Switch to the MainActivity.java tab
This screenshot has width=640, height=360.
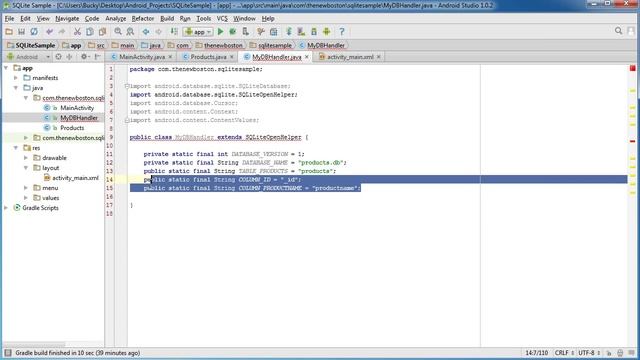tap(142, 57)
